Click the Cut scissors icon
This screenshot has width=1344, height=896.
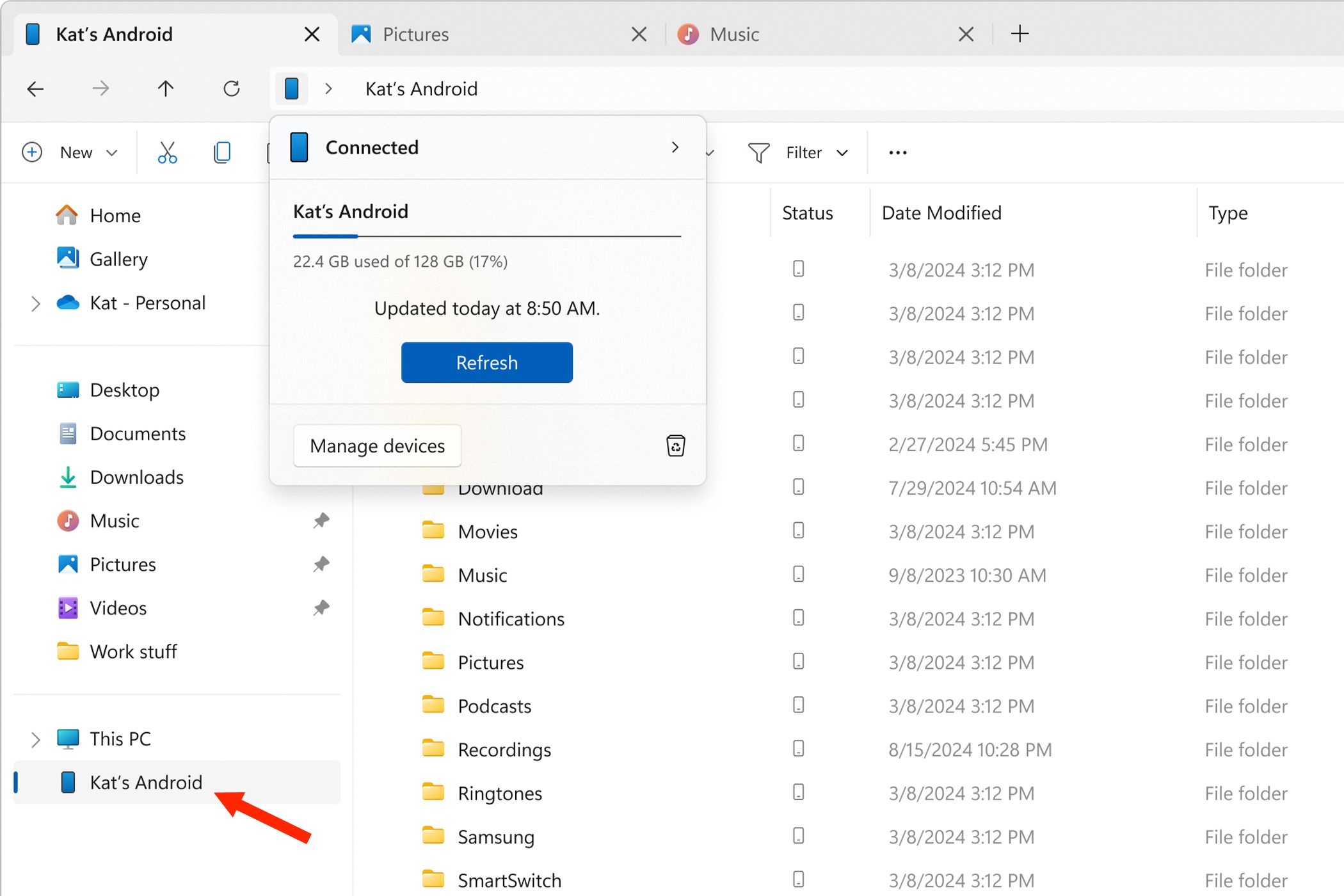[167, 152]
